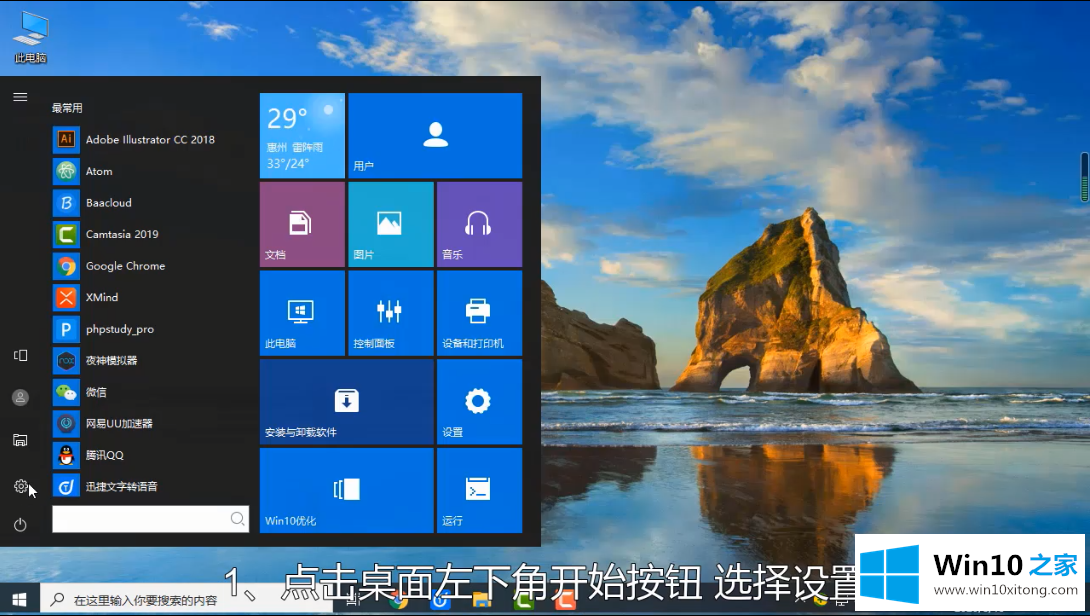Launch 夜神模拟器 emulator icon

(x=66, y=360)
